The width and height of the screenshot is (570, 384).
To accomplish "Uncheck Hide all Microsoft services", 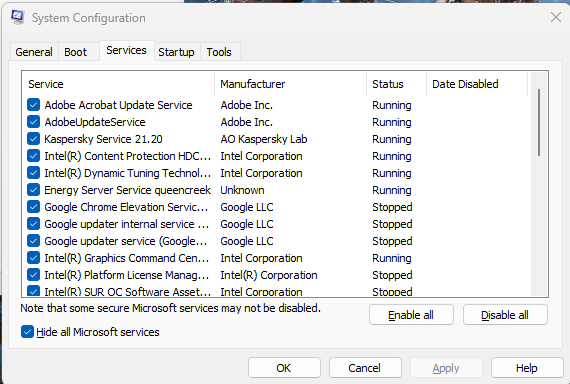I will tap(27, 332).
